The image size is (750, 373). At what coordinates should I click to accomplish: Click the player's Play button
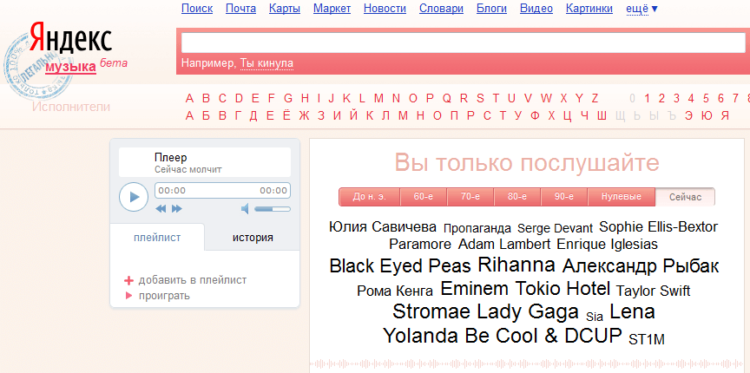(133, 197)
